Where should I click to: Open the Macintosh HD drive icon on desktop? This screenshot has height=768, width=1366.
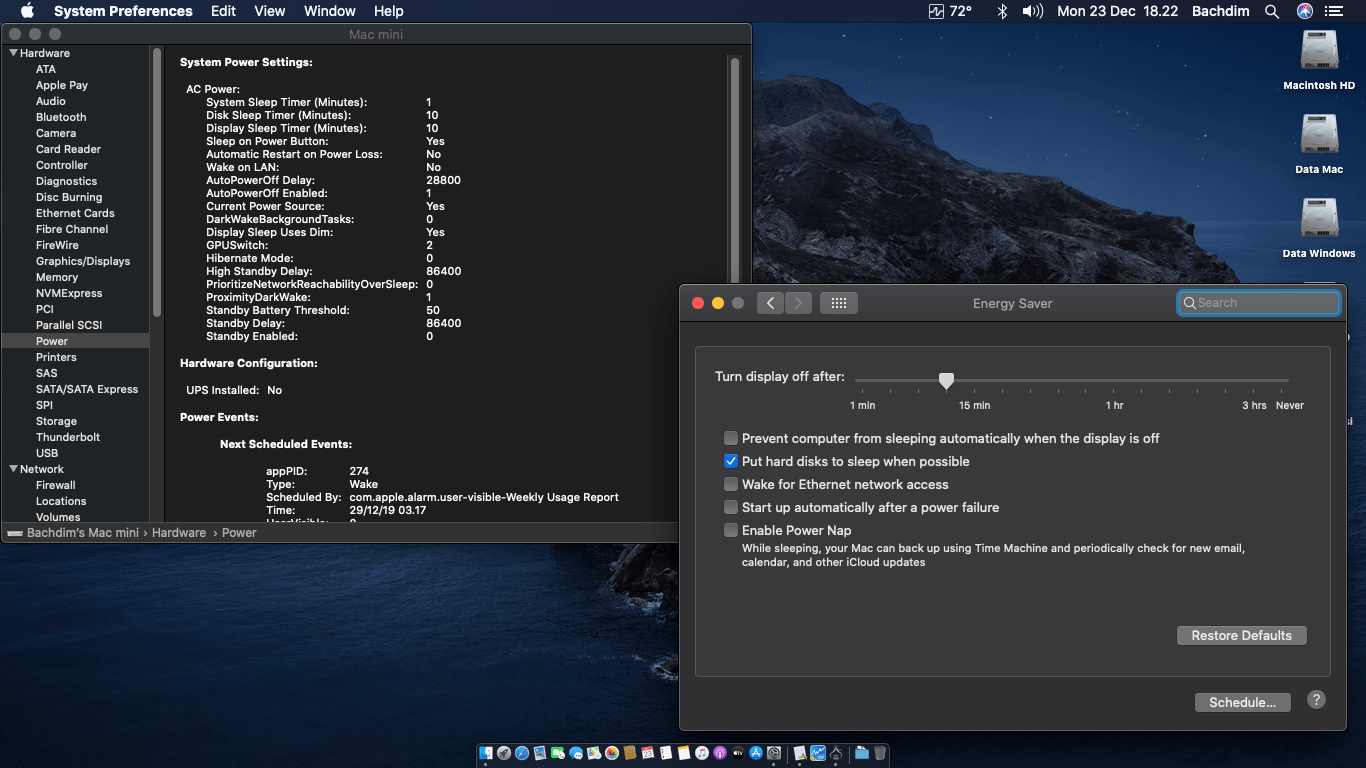[1319, 52]
